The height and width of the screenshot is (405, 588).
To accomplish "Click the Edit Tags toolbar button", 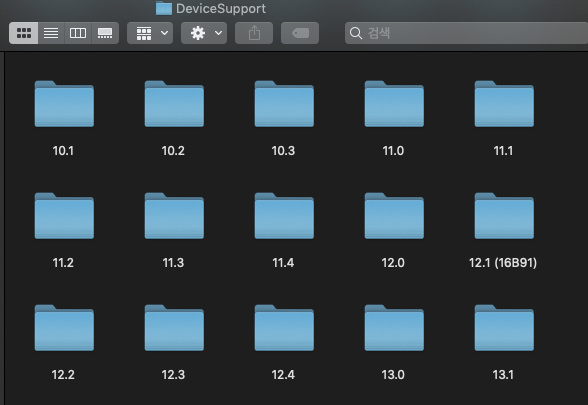I will [x=300, y=33].
